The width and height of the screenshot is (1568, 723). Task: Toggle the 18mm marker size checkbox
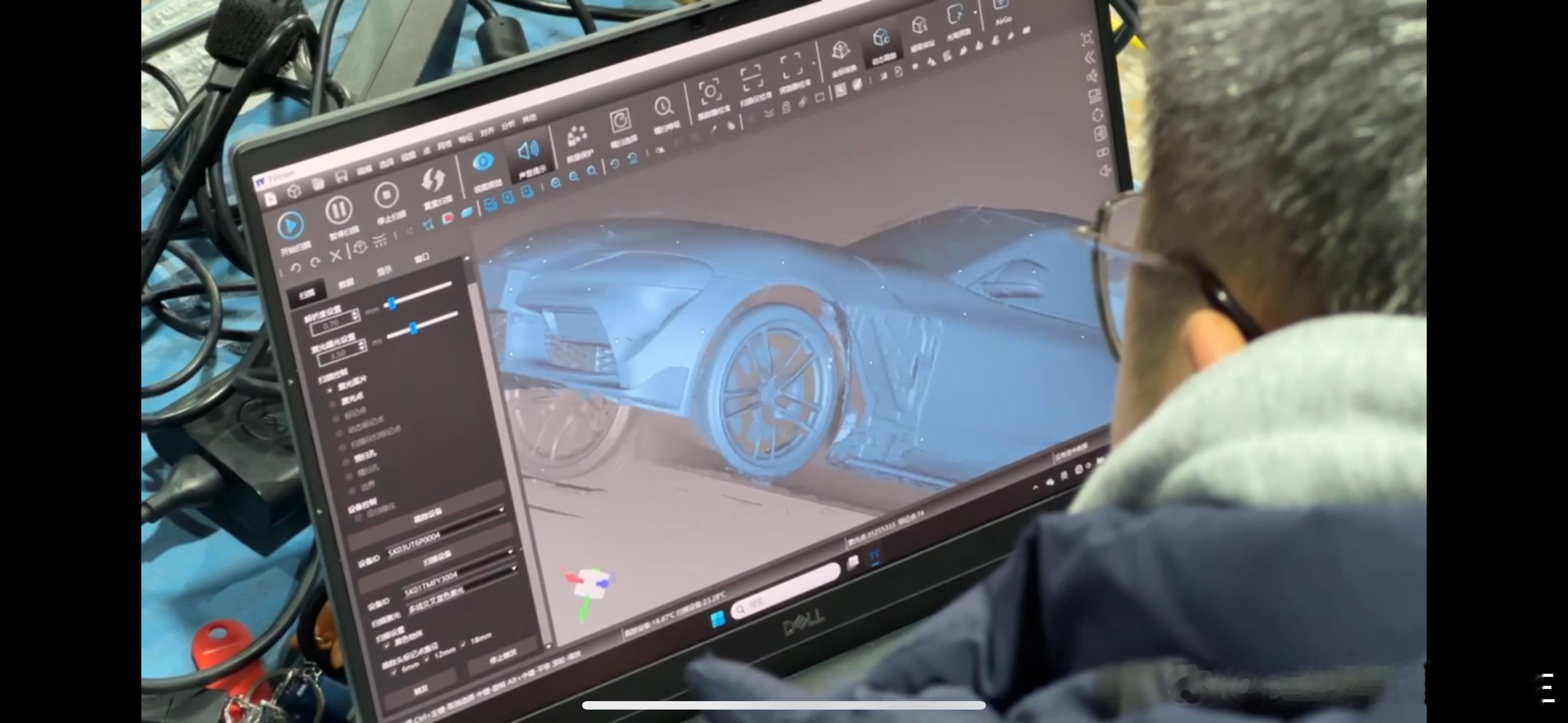click(x=463, y=643)
